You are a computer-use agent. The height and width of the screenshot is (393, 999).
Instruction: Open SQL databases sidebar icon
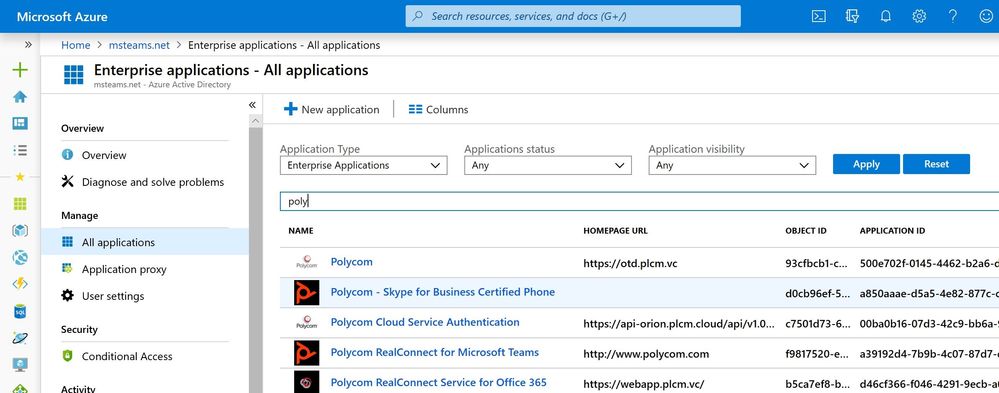point(20,311)
